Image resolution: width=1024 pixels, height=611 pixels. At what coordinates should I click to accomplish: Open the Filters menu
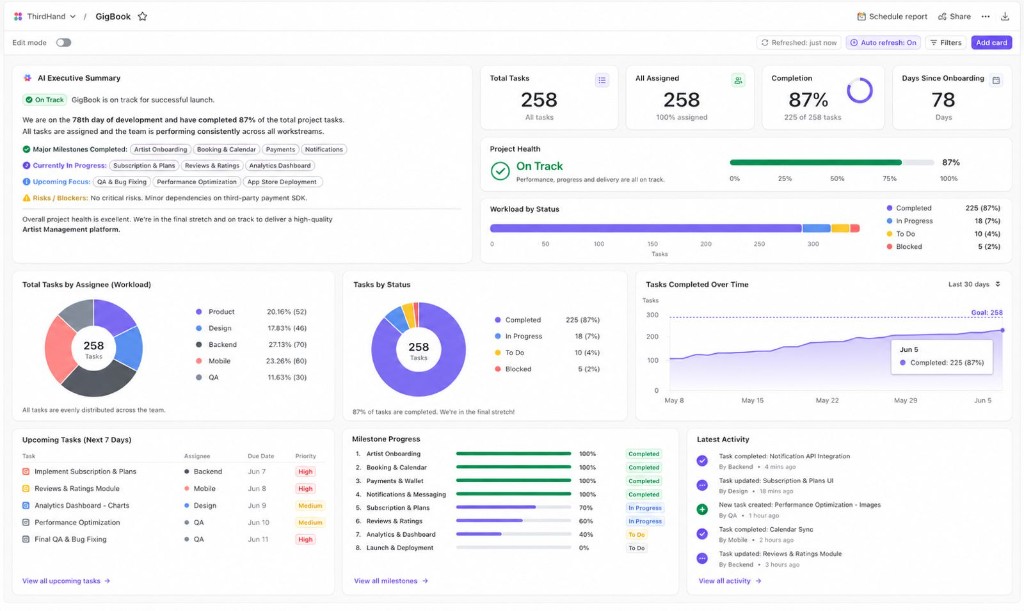coord(946,42)
